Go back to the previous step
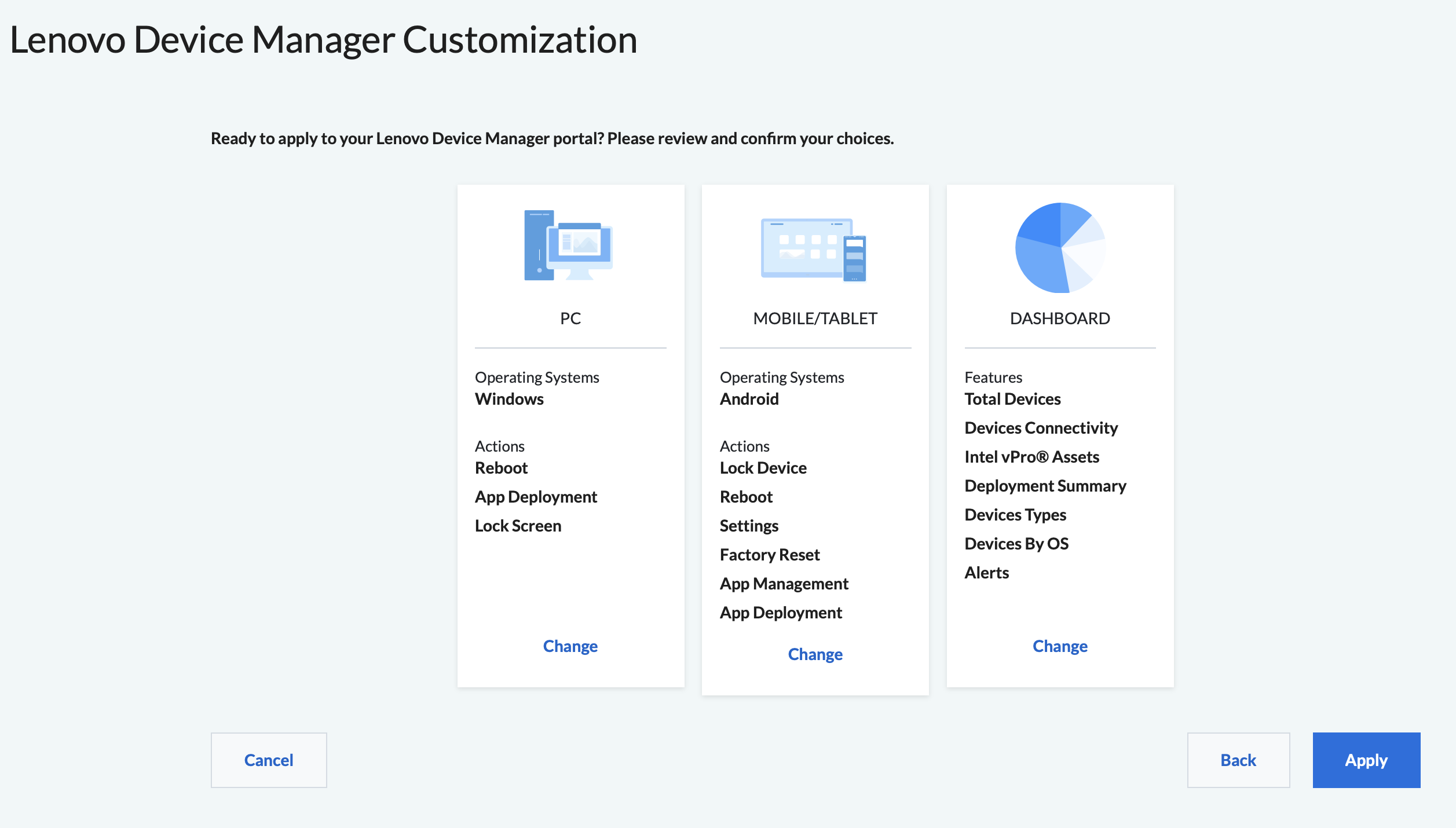 [x=1238, y=760]
